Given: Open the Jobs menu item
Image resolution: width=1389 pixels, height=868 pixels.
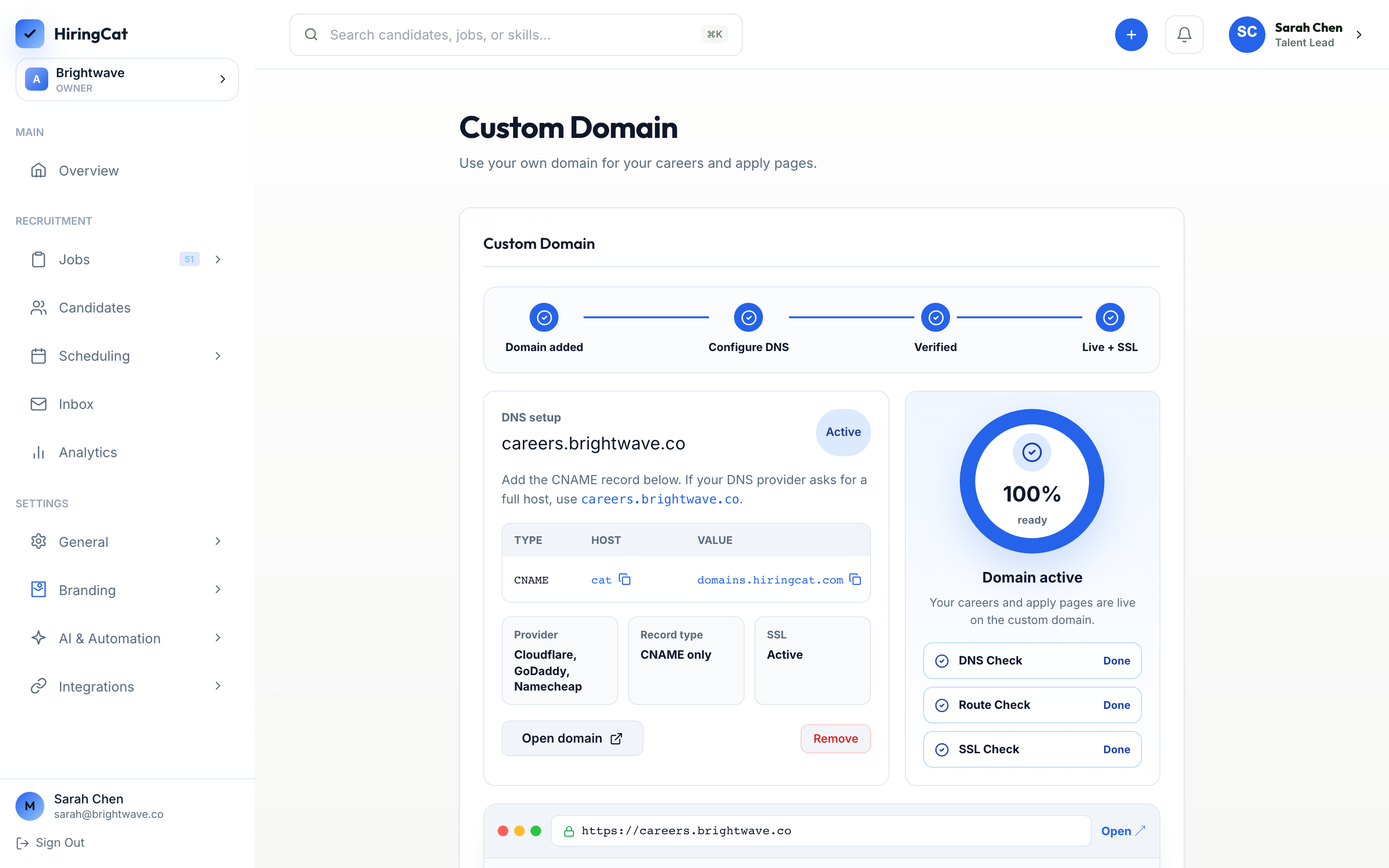Looking at the screenshot, I should coord(127,259).
